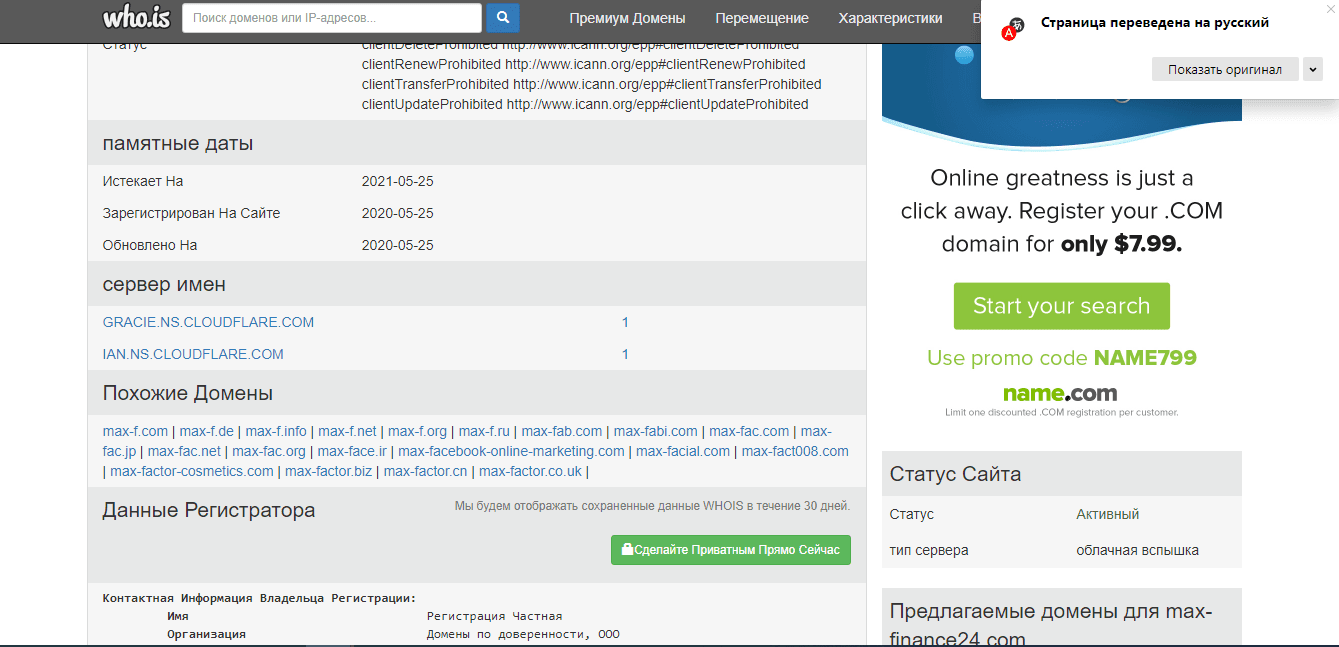Click the name.com logo in advertisement
1339x647 pixels.
pyautogui.click(x=1060, y=393)
